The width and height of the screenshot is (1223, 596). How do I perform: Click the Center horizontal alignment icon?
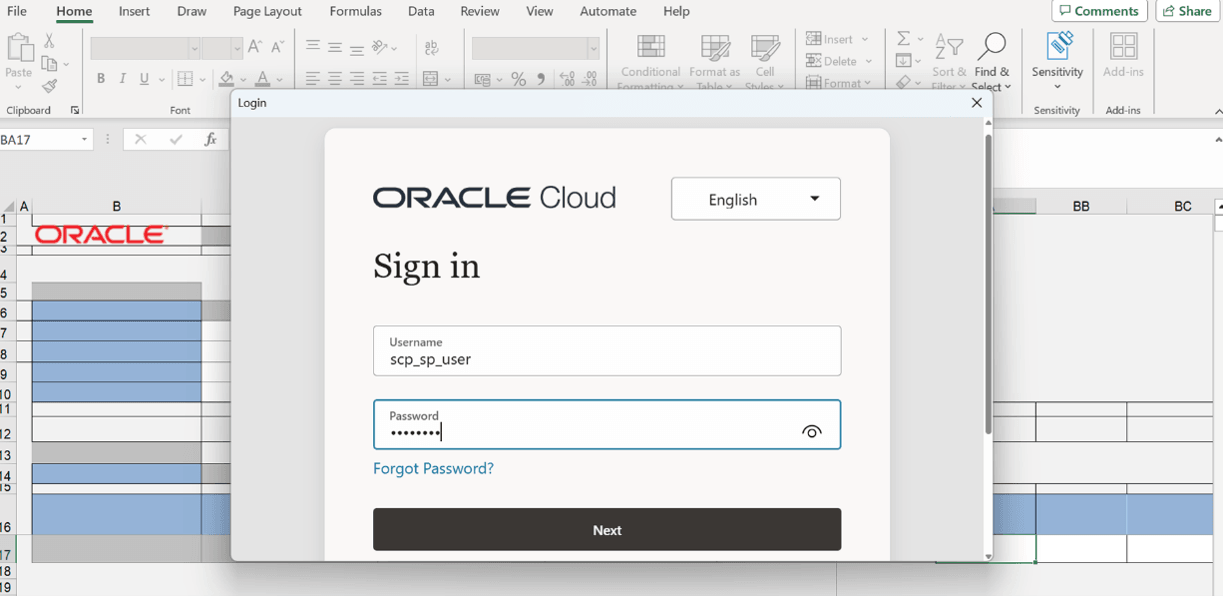tap(335, 79)
